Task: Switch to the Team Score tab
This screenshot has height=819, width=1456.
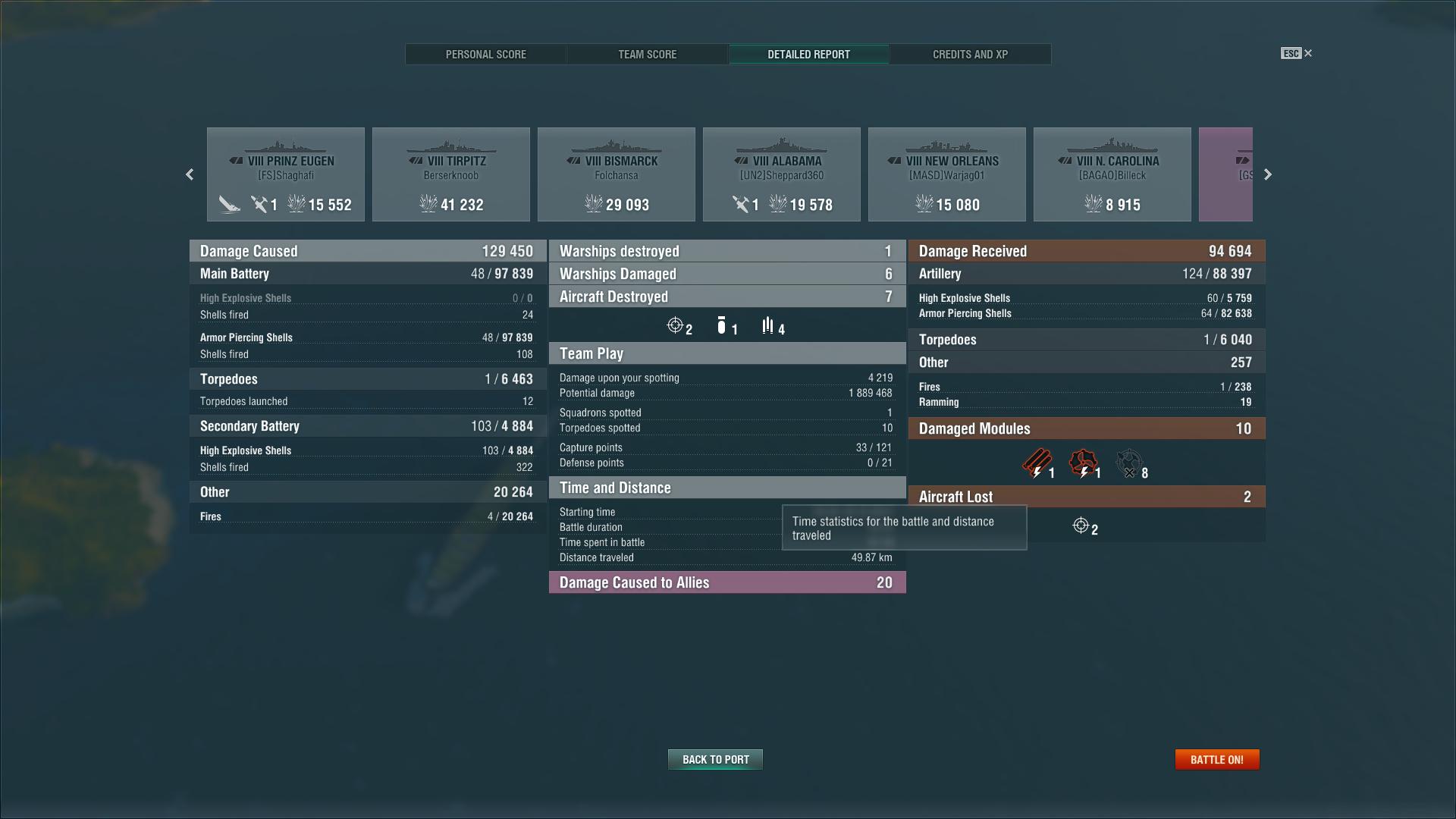Action: (x=647, y=55)
